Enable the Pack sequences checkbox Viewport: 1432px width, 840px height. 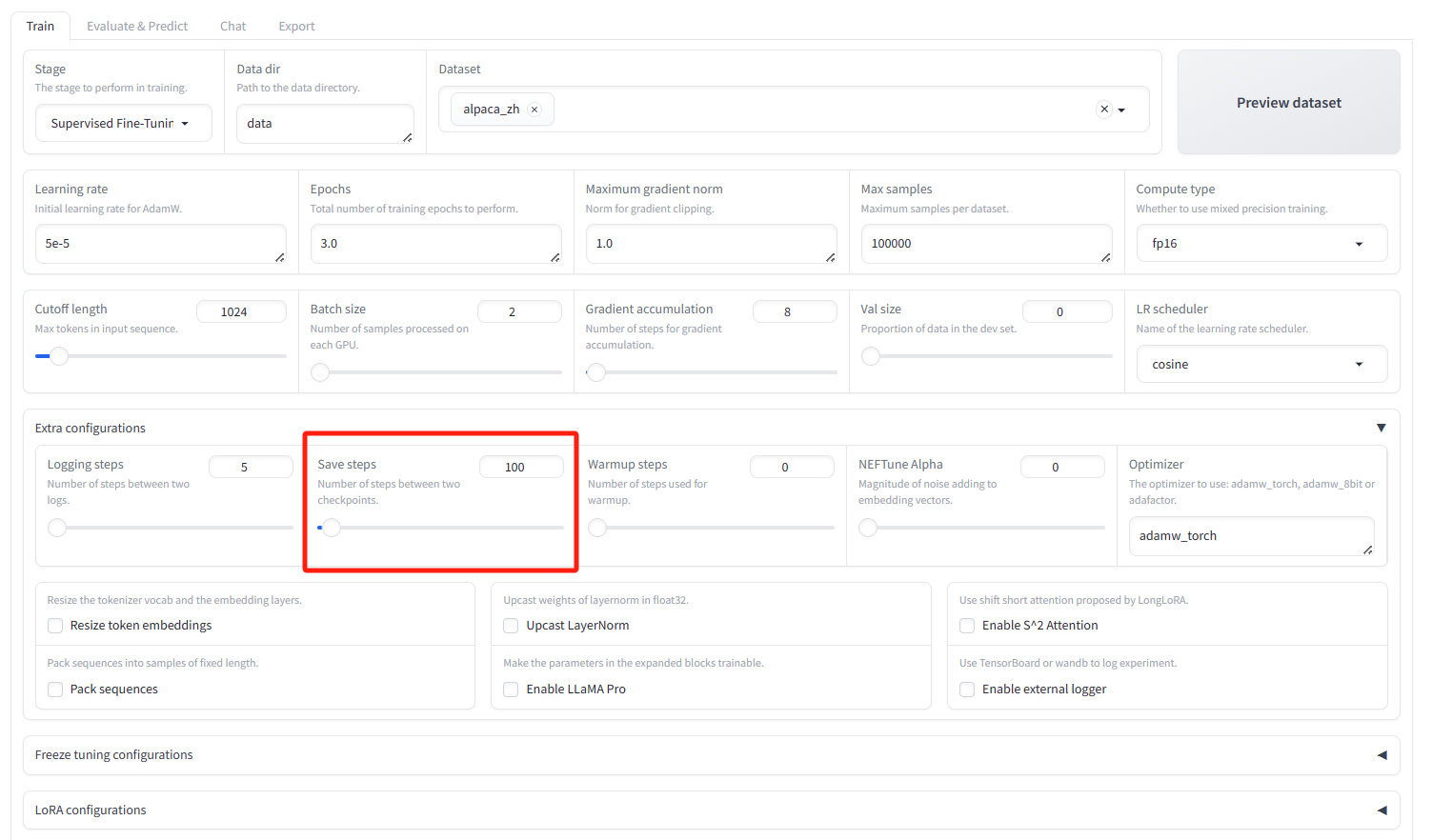click(54, 689)
